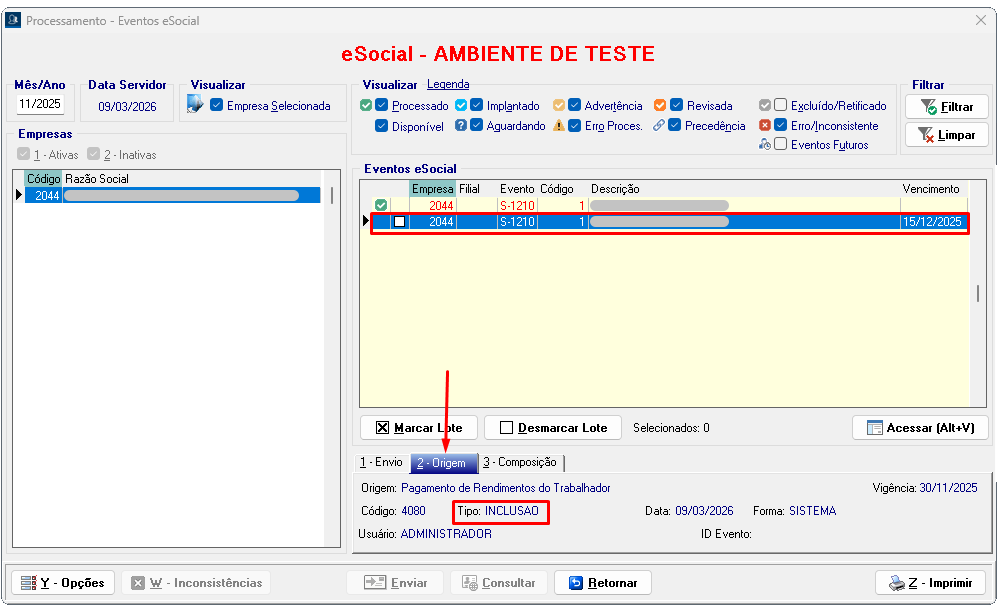Click the Mês/Ano input field
This screenshot has height=612, width=997.
[40, 104]
